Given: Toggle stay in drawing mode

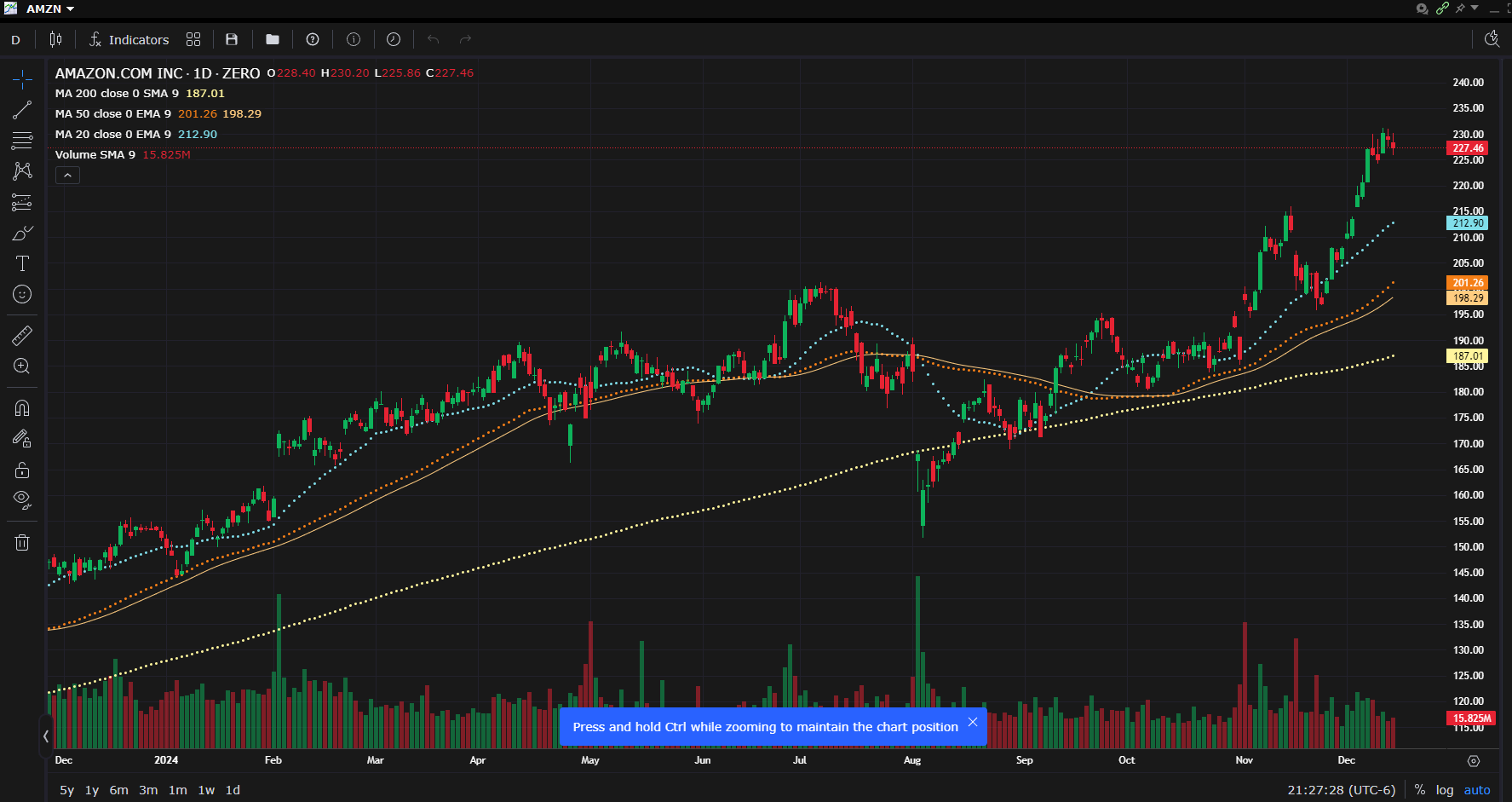Looking at the screenshot, I should click(22, 439).
